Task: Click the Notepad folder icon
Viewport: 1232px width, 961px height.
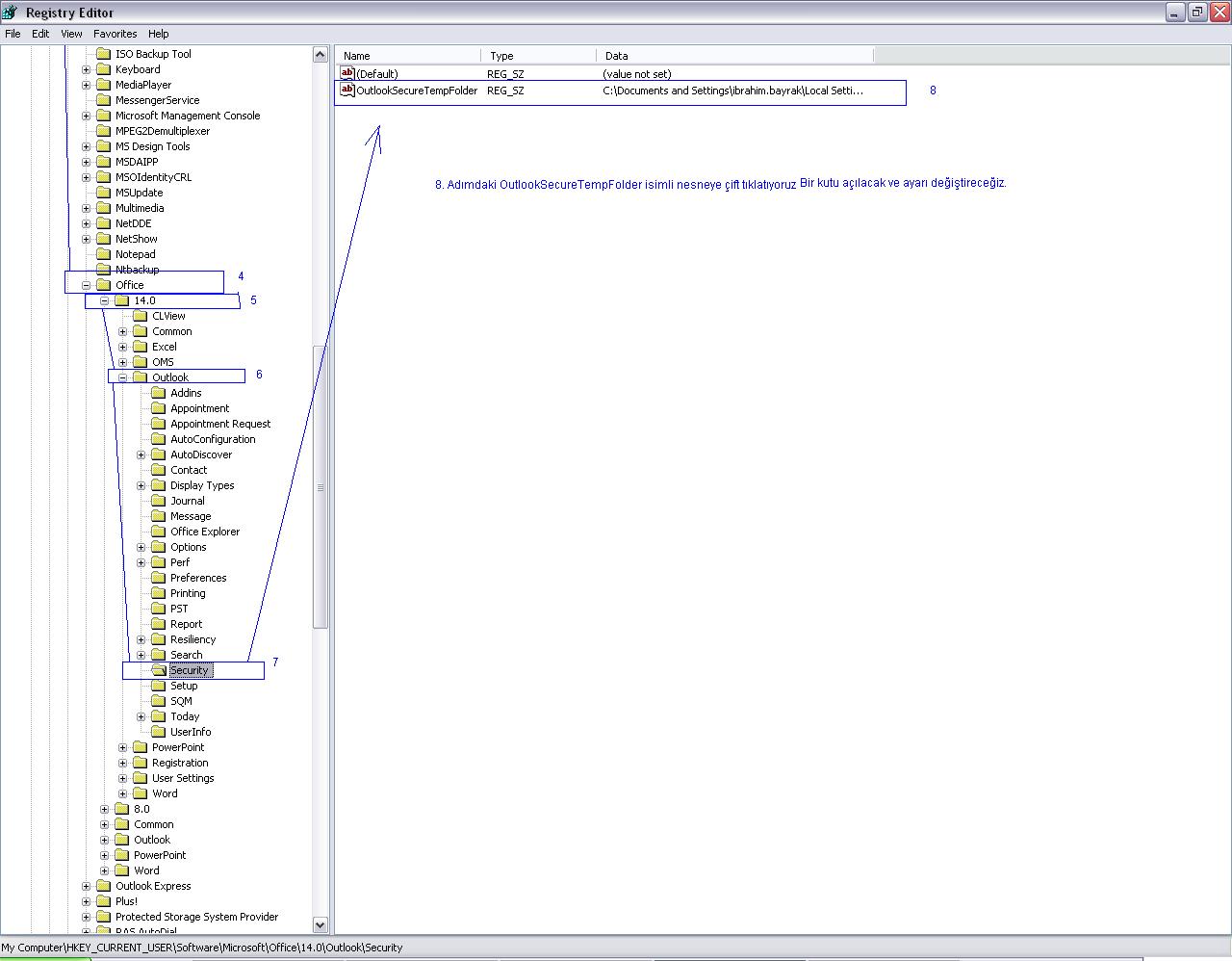Action: 104,254
